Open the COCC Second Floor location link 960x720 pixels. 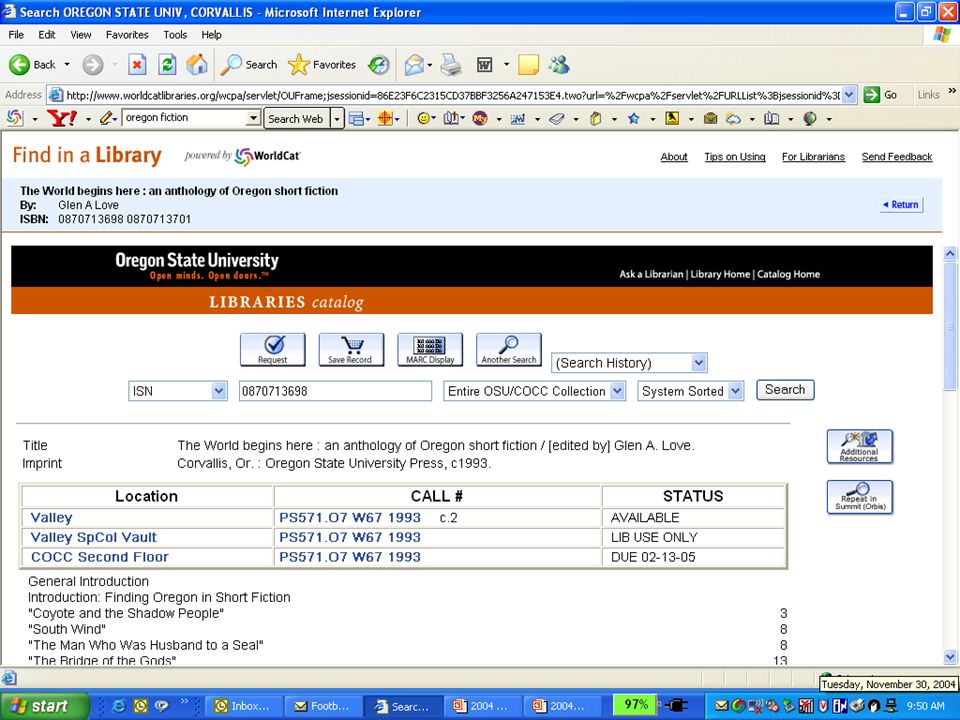(100, 557)
